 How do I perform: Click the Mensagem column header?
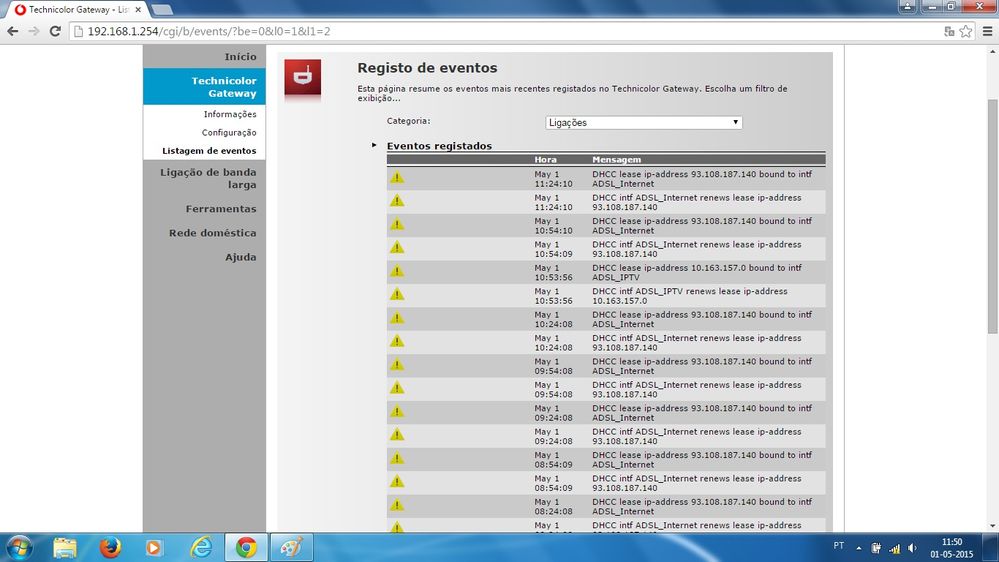(x=617, y=160)
